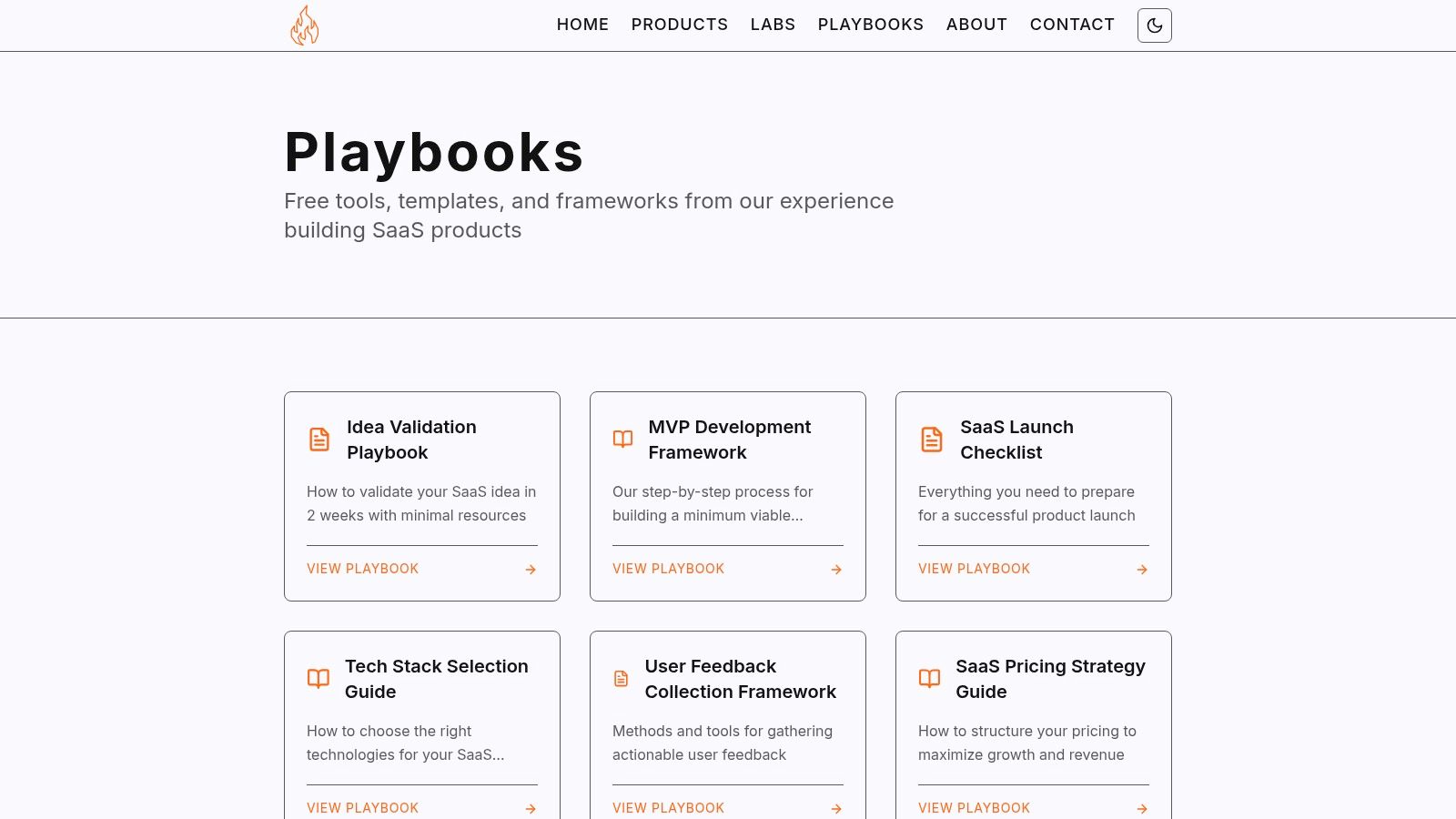Click arrow icon on SaaS Pricing Strategy card
Viewport: 1456px width, 819px height.
(x=1142, y=809)
